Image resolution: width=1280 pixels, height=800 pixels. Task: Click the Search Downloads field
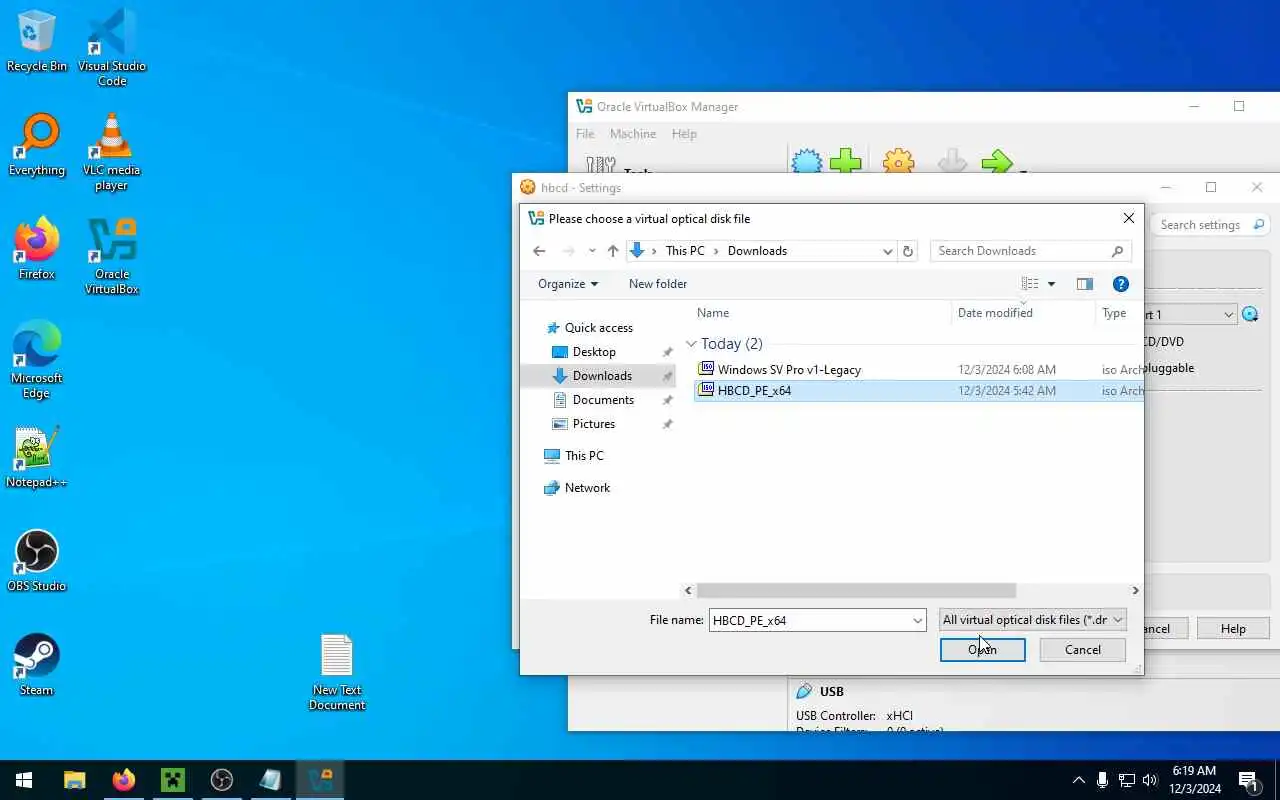pos(1030,251)
